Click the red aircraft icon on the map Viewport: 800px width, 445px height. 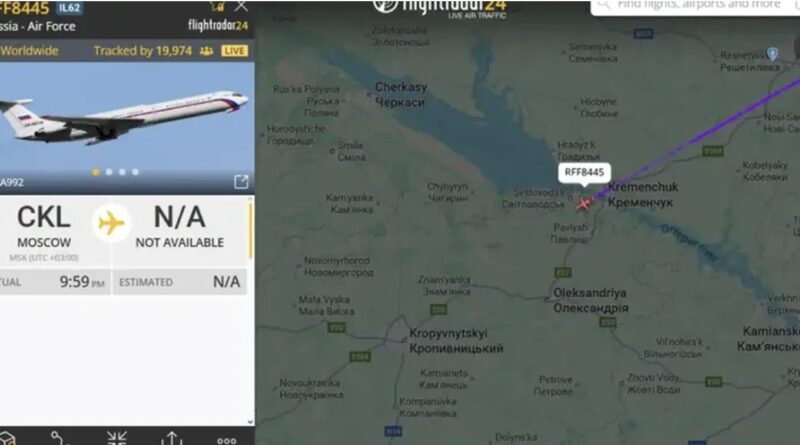click(583, 204)
